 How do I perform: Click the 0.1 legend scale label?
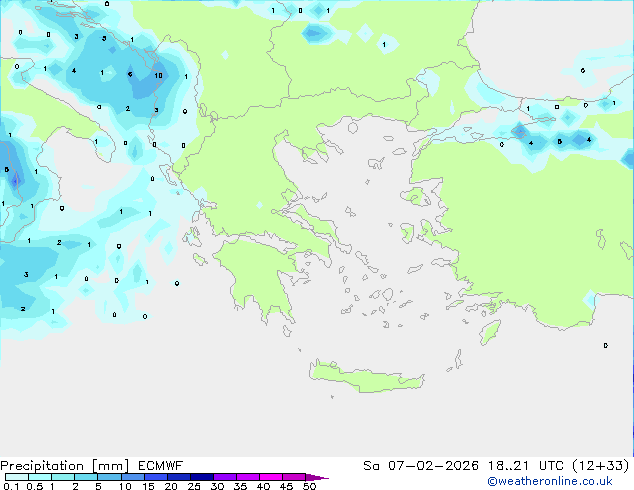click(11, 486)
